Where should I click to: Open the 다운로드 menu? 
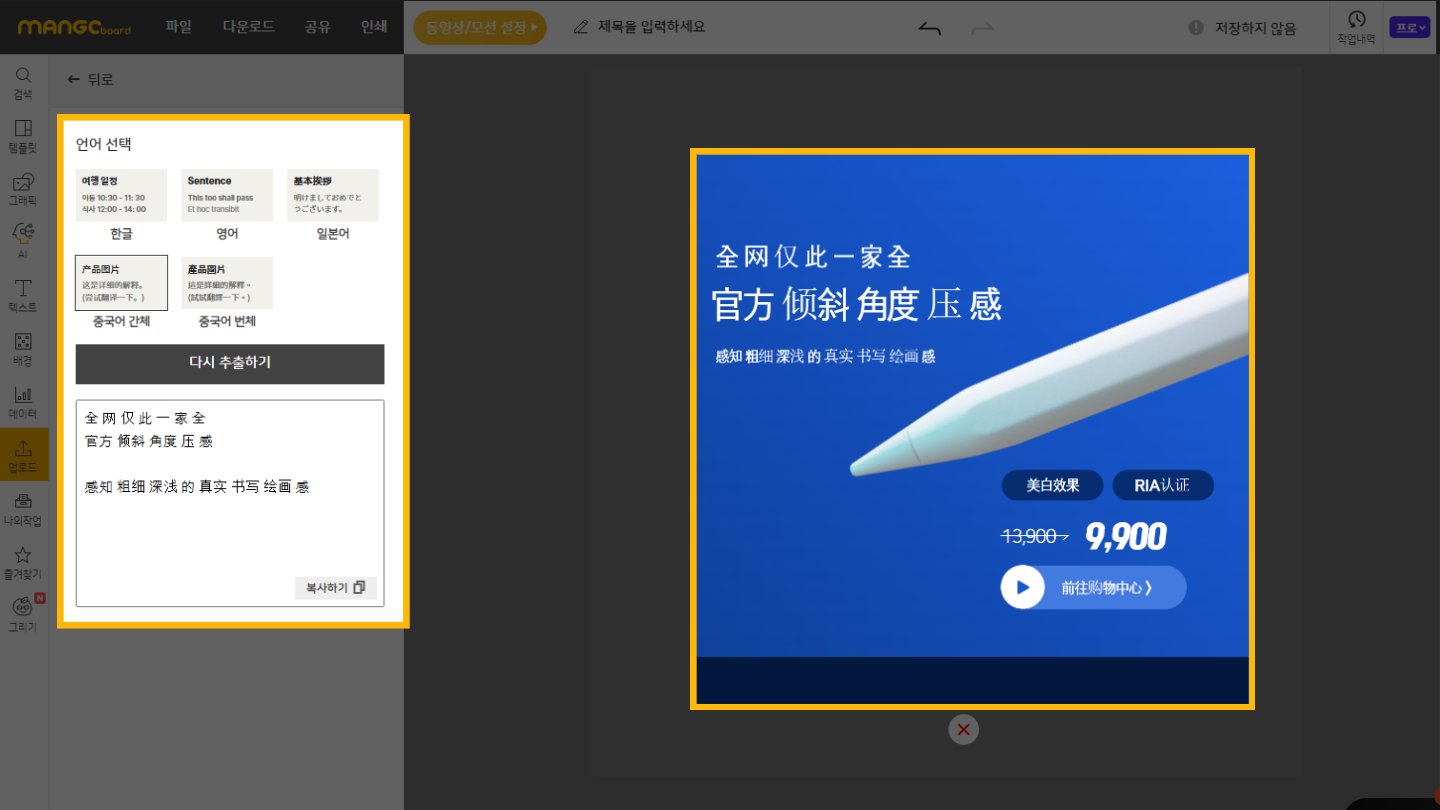[x=248, y=27]
